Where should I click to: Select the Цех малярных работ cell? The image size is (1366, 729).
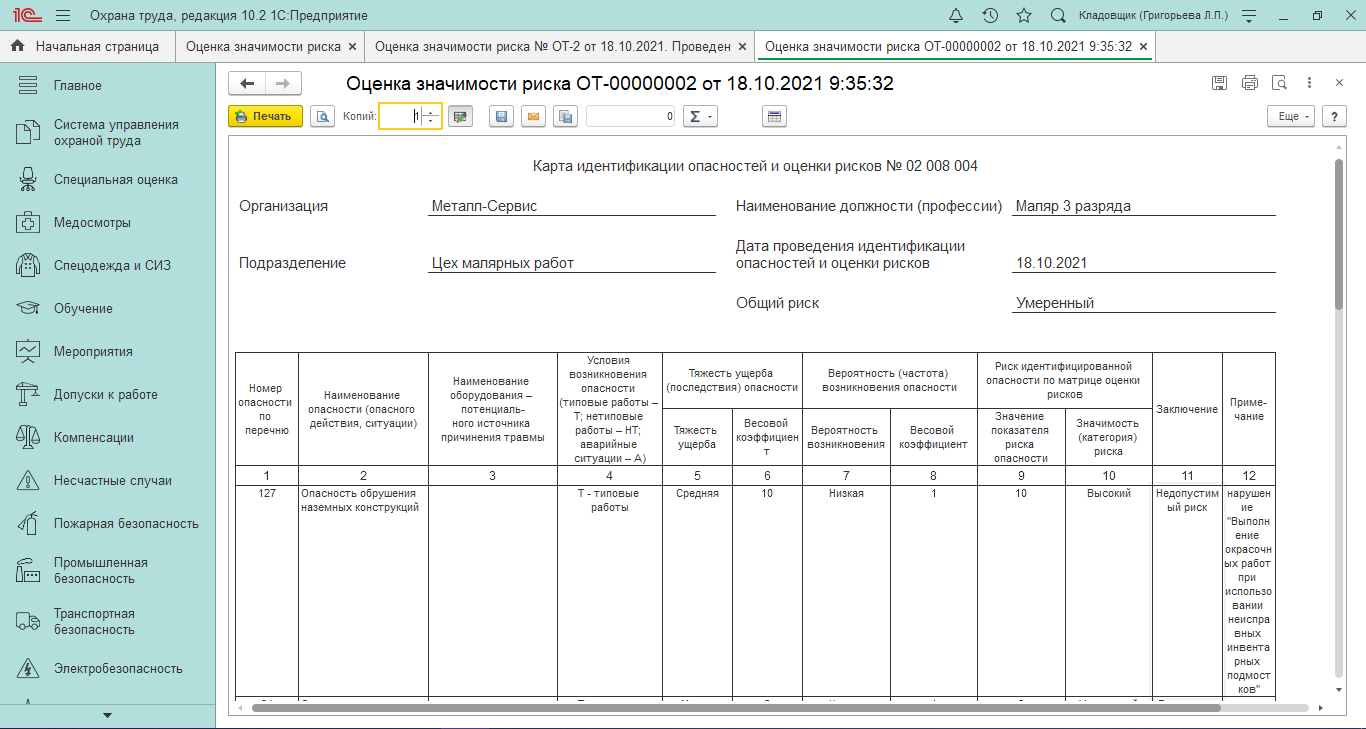[x=572, y=263]
